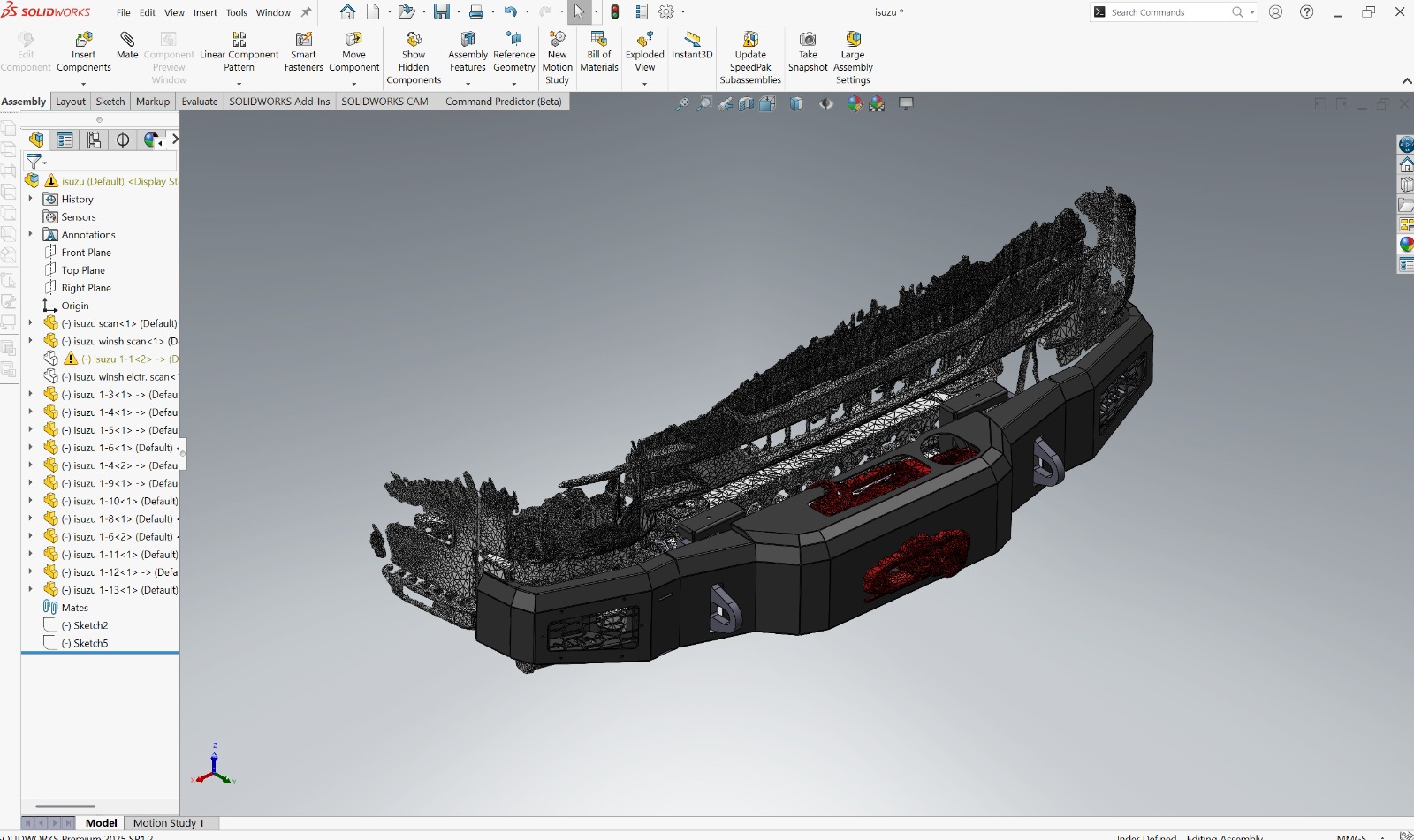Insert a Bill of Materials

[599, 53]
